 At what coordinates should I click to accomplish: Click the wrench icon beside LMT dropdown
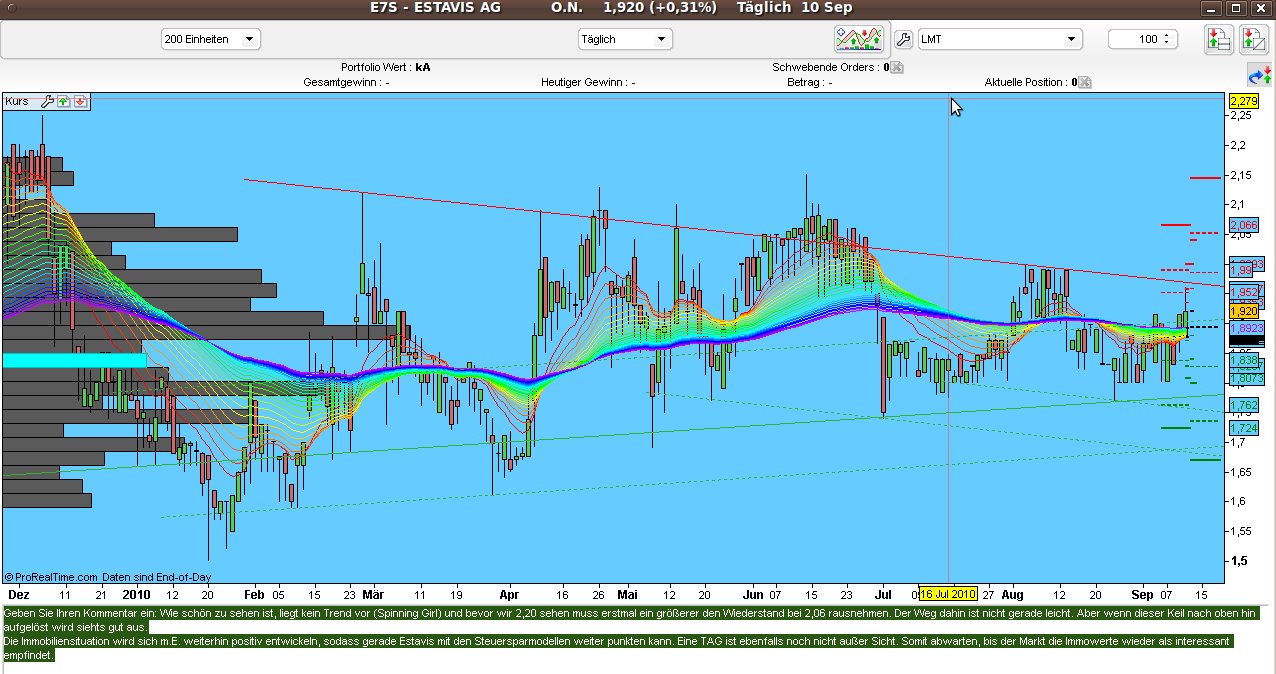902,39
